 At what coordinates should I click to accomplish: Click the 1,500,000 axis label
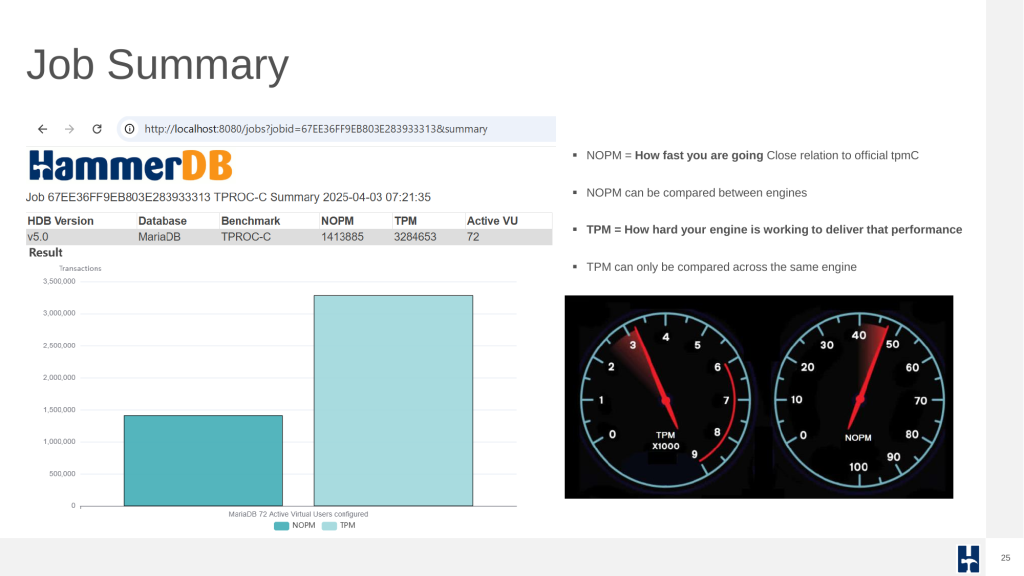59,410
